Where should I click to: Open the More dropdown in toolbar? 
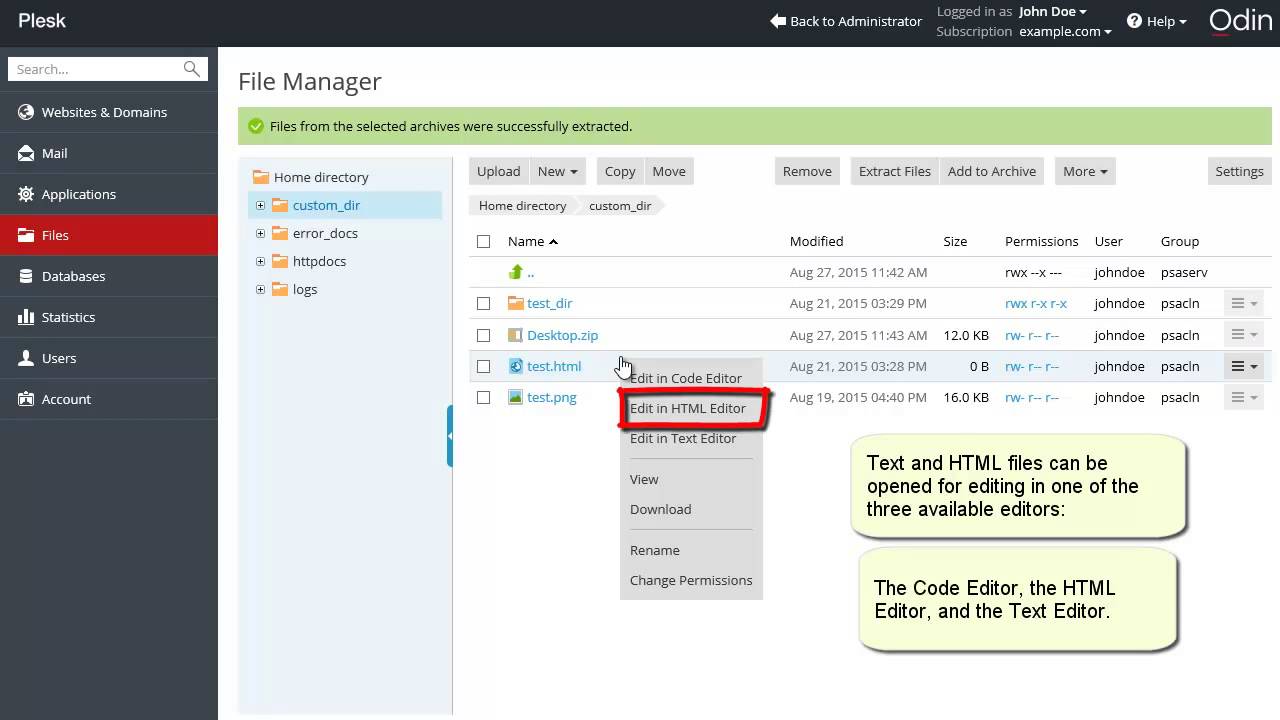pos(1084,171)
